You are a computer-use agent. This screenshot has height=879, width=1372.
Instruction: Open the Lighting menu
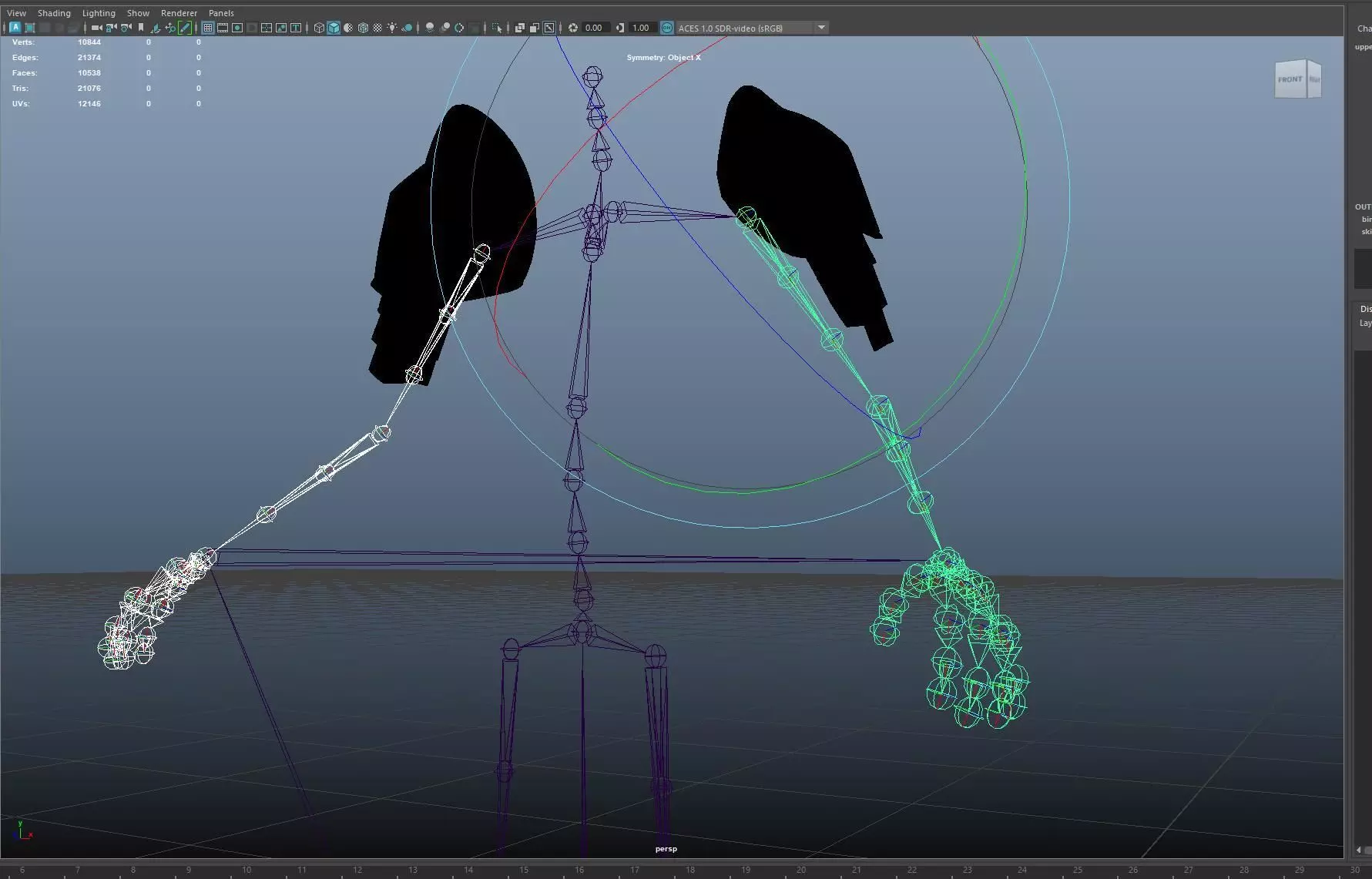[99, 13]
